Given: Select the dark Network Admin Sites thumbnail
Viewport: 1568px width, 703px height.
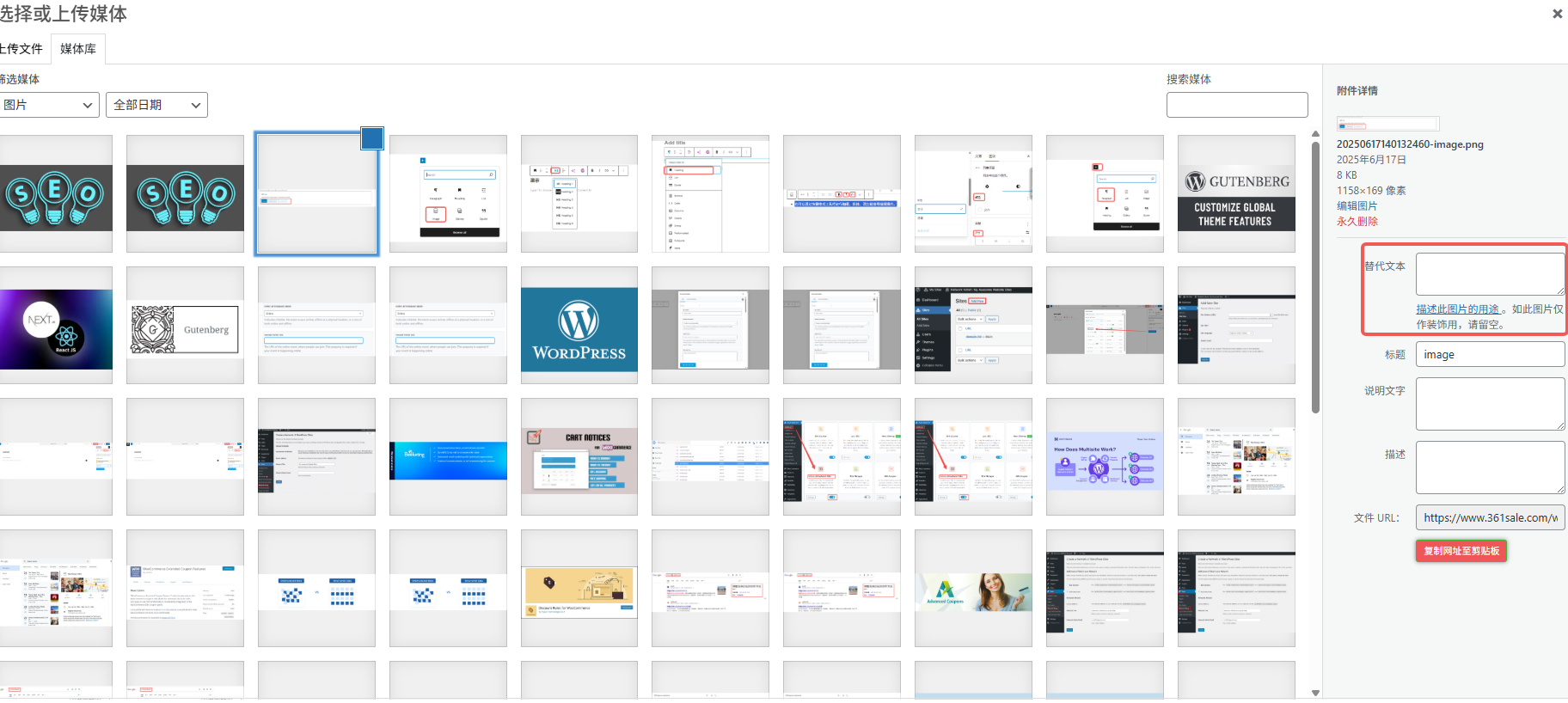Looking at the screenshot, I should [973, 325].
